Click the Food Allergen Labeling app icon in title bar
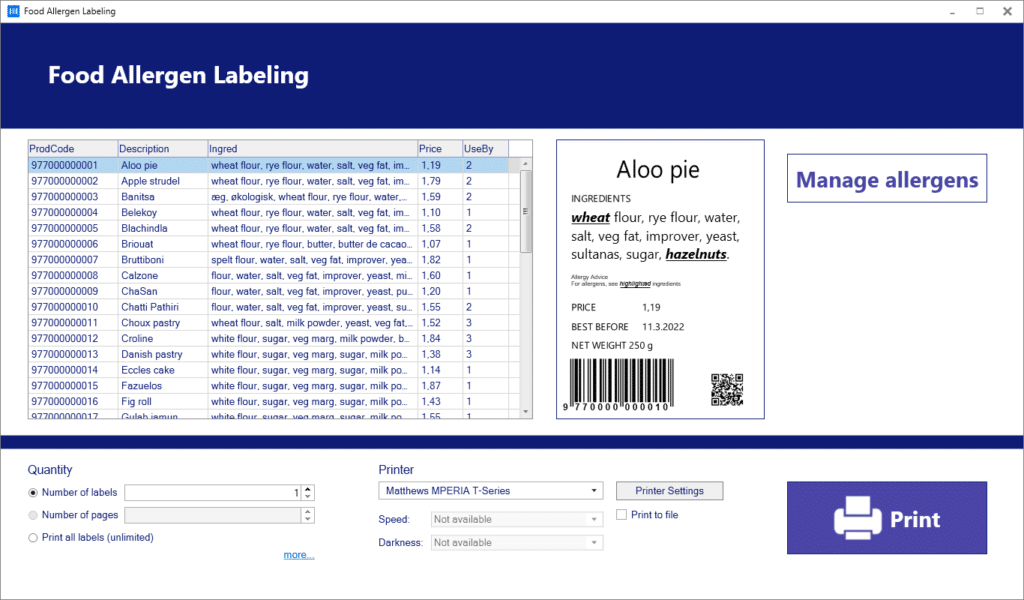Image resolution: width=1024 pixels, height=600 pixels. (x=13, y=11)
